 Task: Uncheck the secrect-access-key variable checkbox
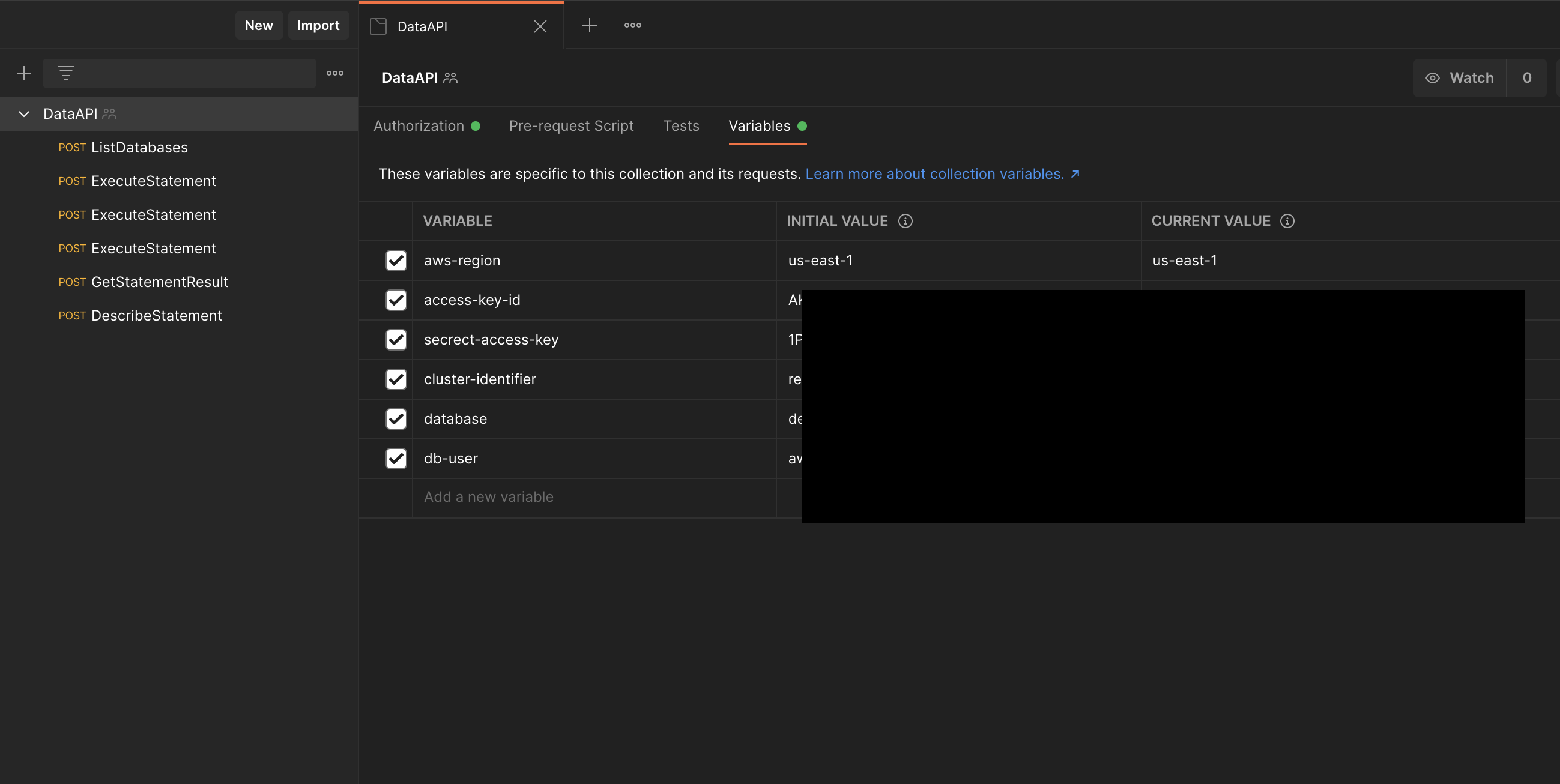pos(396,340)
